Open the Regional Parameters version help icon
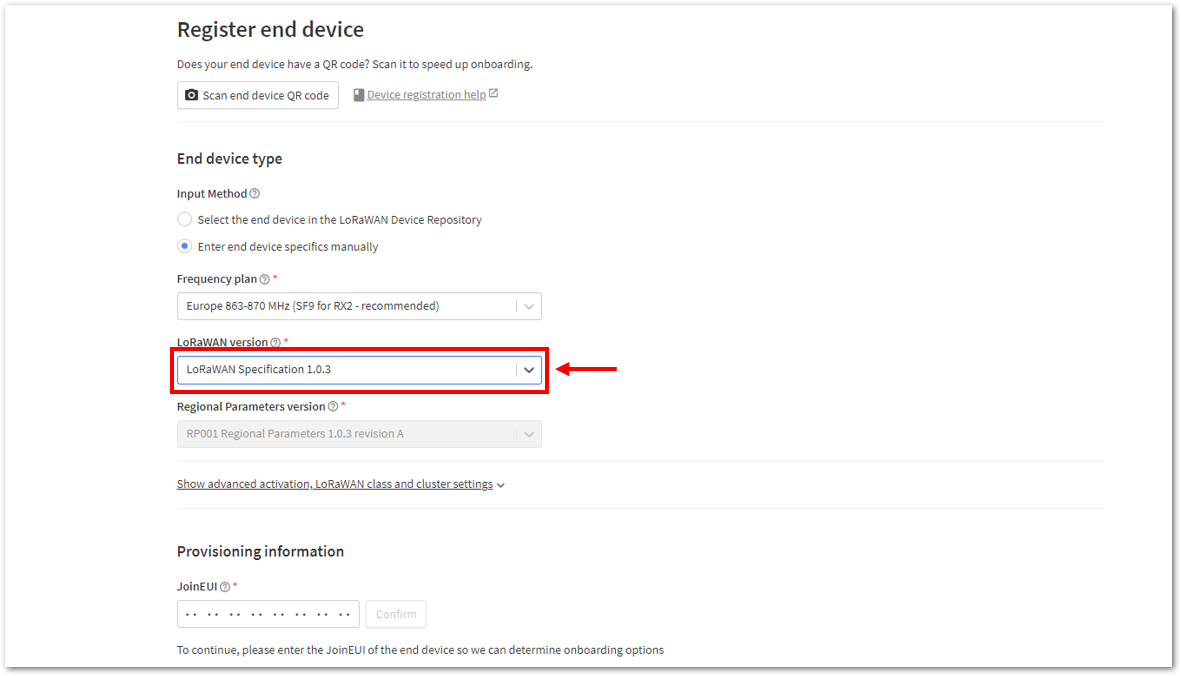 click(x=333, y=407)
